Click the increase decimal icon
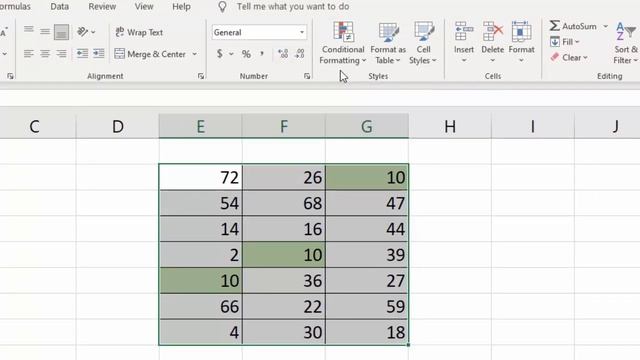 (283, 53)
